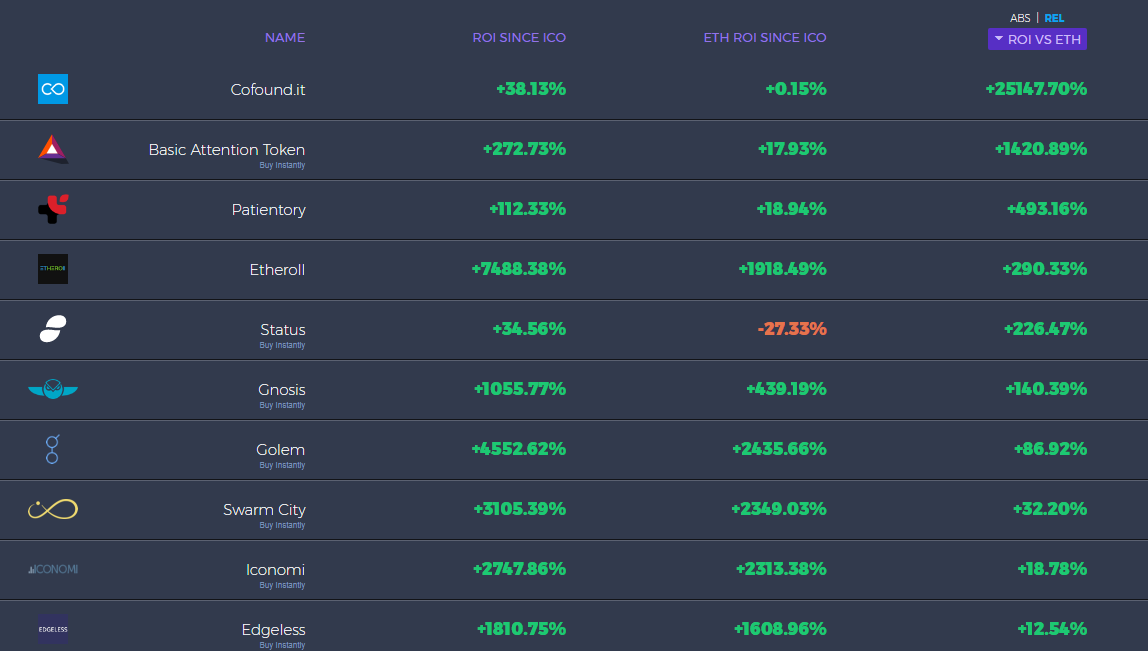Click the negative -27.33% ETH ROI value
1148x651 pixels.
(792, 329)
